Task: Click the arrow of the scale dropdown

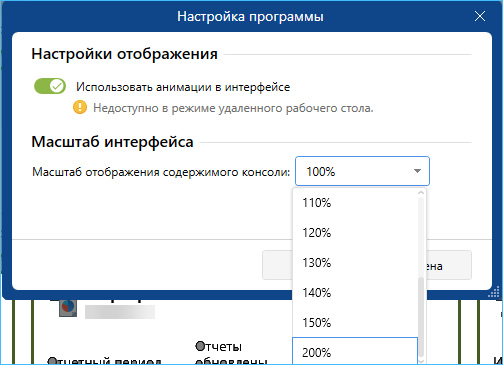Action: [417, 171]
